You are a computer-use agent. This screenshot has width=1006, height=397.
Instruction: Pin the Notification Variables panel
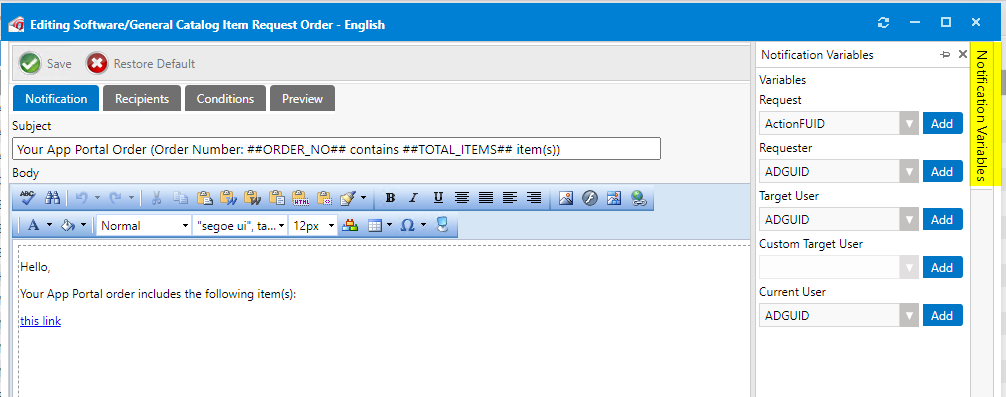tap(944, 55)
